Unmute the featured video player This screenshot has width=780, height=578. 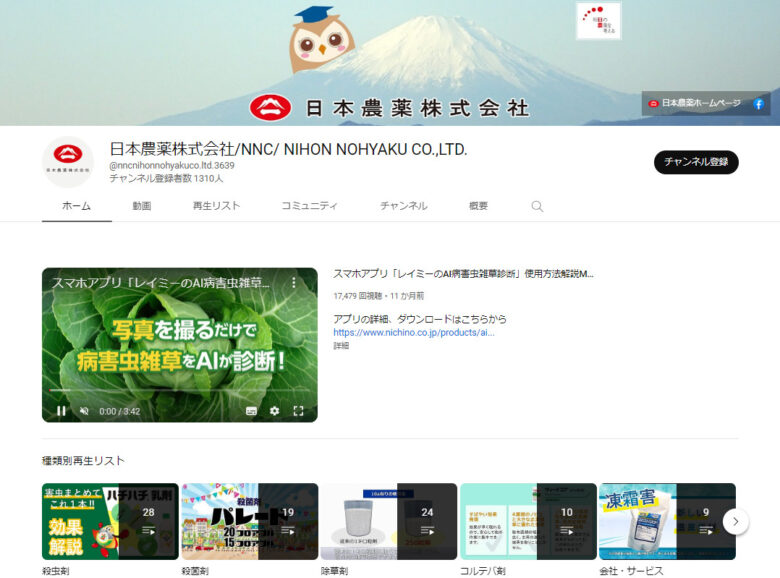84,411
